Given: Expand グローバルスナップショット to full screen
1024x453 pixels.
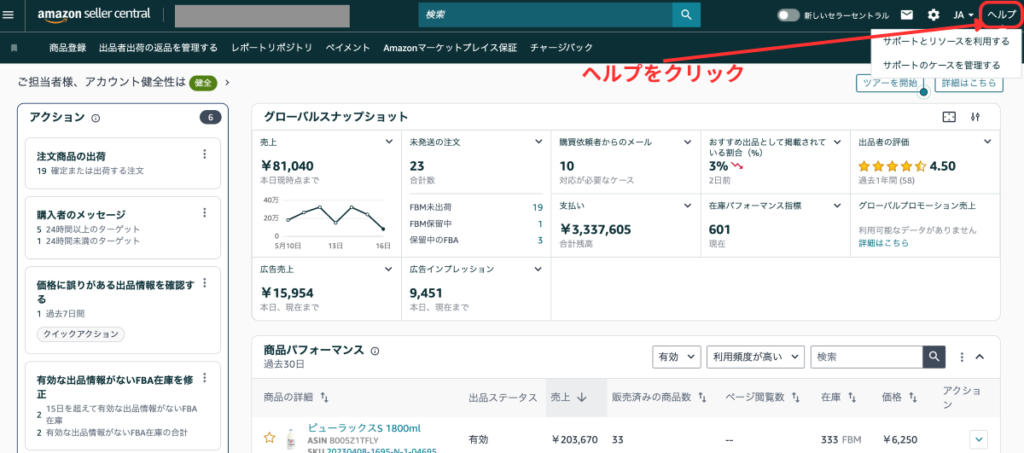Looking at the screenshot, I should click(949, 117).
